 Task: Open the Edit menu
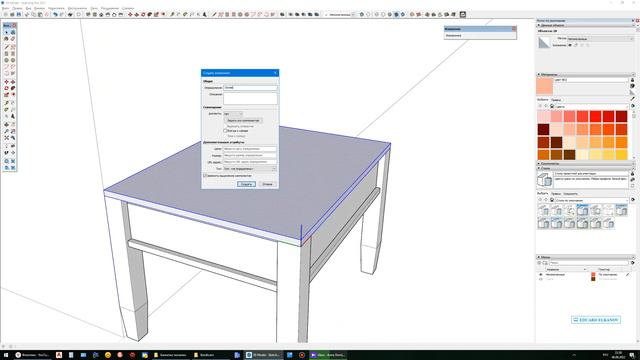pyautogui.click(x=17, y=8)
